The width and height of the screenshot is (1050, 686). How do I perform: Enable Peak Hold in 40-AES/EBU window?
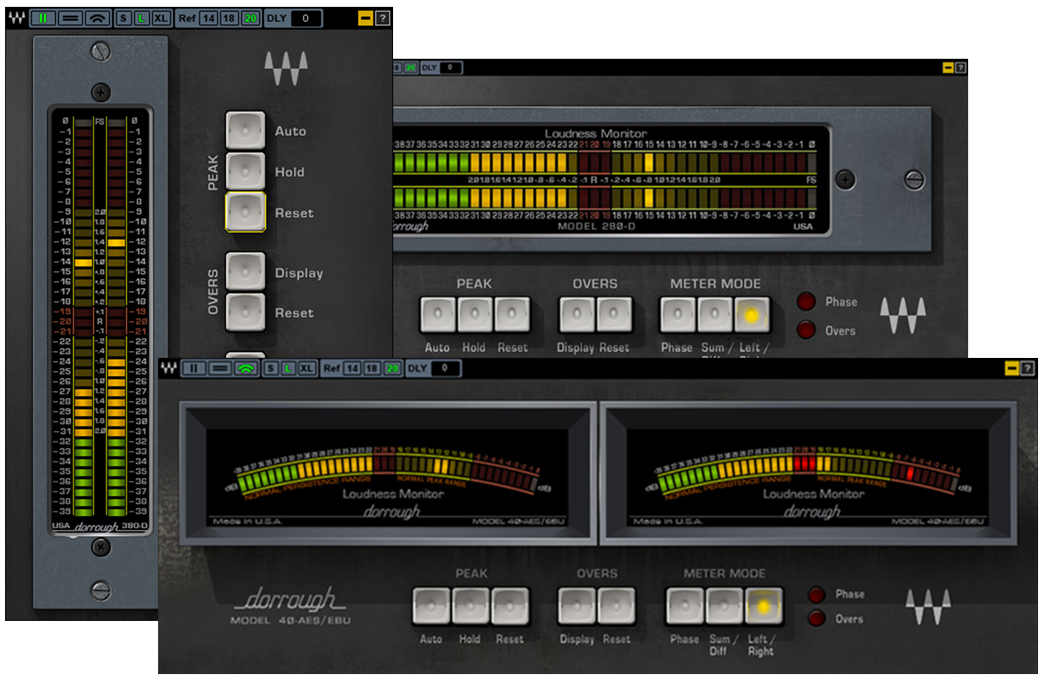tap(471, 606)
